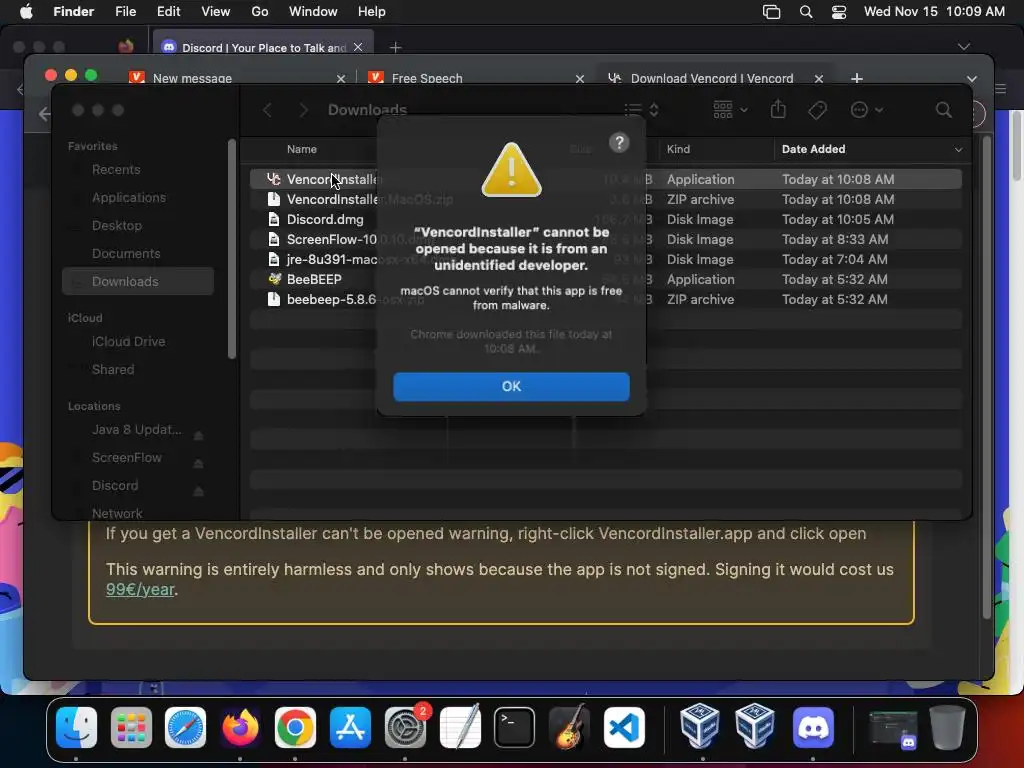Eject the Java 8 Update volume
Image resolution: width=1024 pixels, height=768 pixels.
pos(199,436)
